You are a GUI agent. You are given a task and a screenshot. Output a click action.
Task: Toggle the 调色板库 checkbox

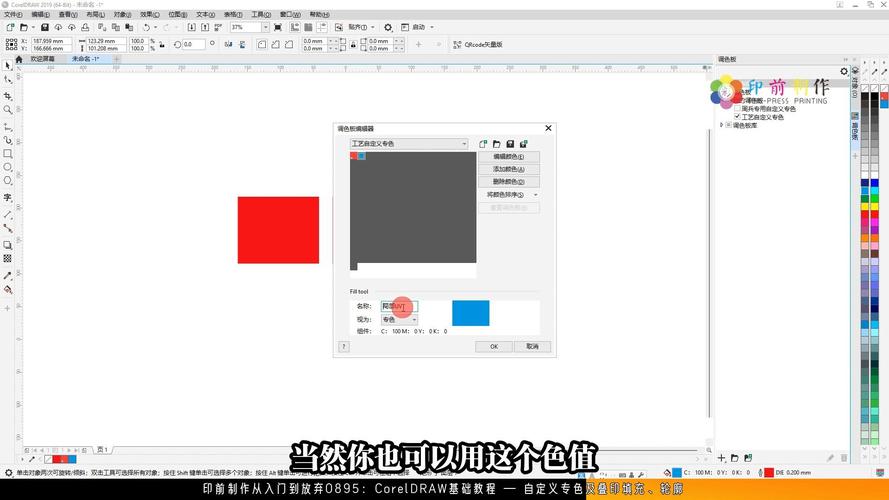[x=729, y=125]
